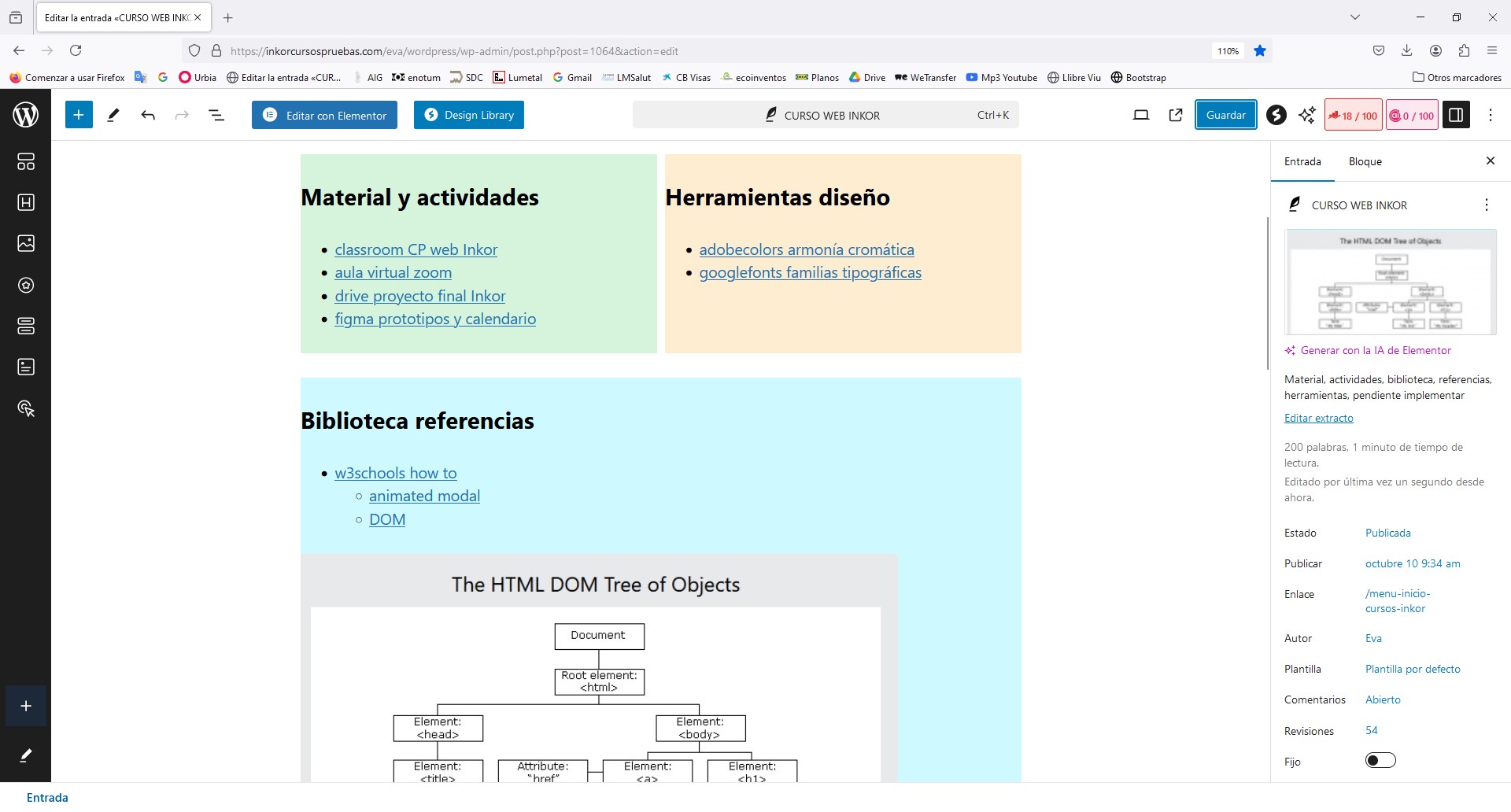Switch to the Bloque tab
Image resolution: width=1511 pixels, height=812 pixels.
click(1365, 161)
